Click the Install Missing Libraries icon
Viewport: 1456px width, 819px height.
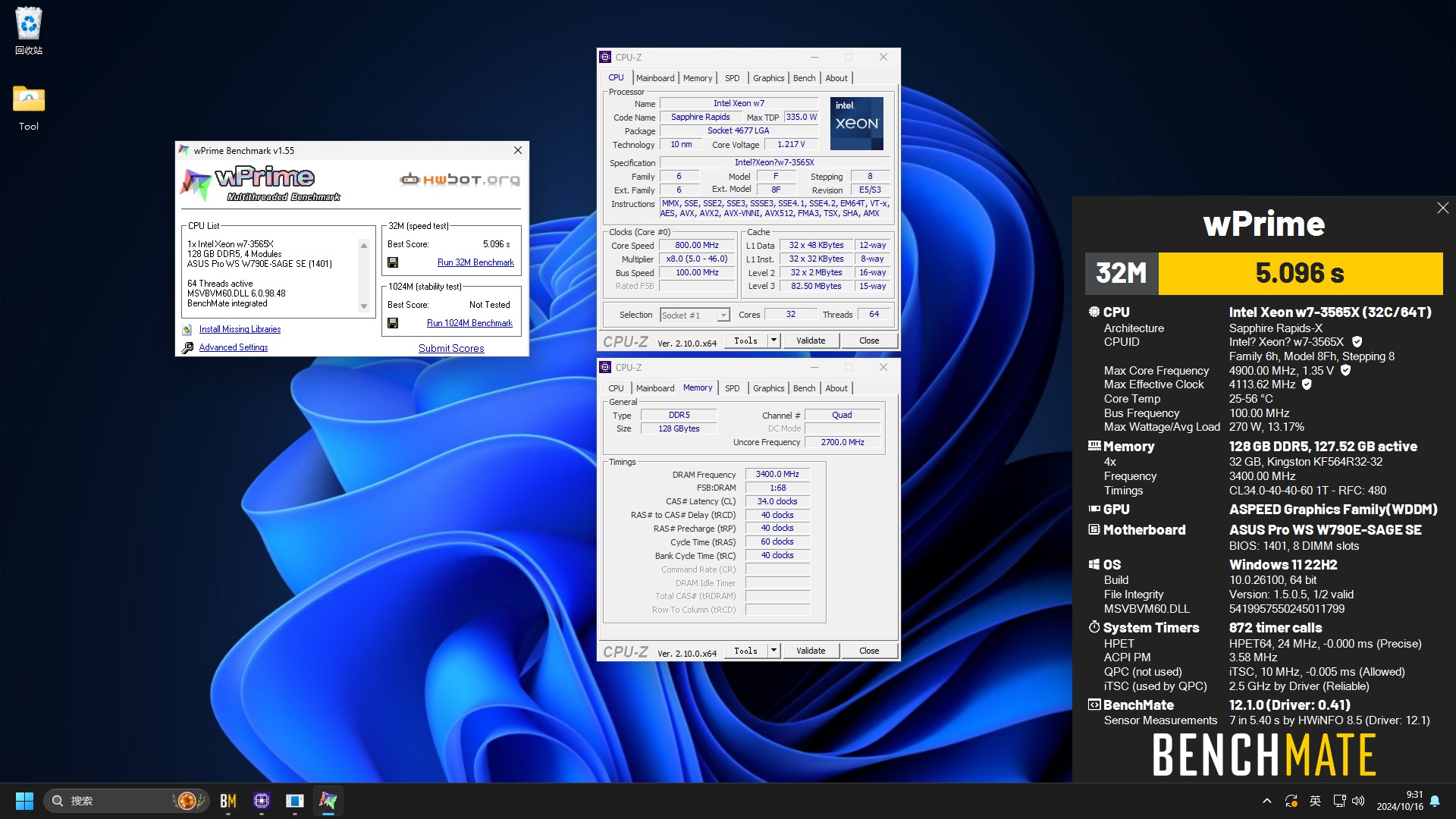click(x=187, y=329)
